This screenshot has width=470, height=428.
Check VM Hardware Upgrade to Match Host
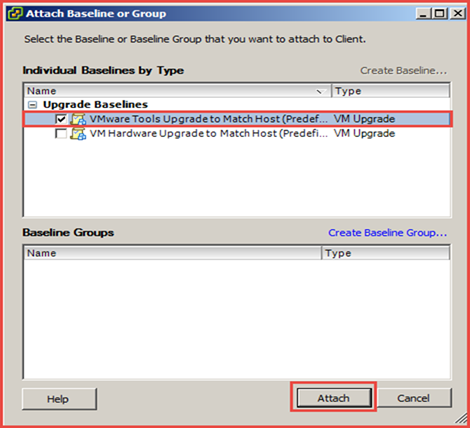61,134
